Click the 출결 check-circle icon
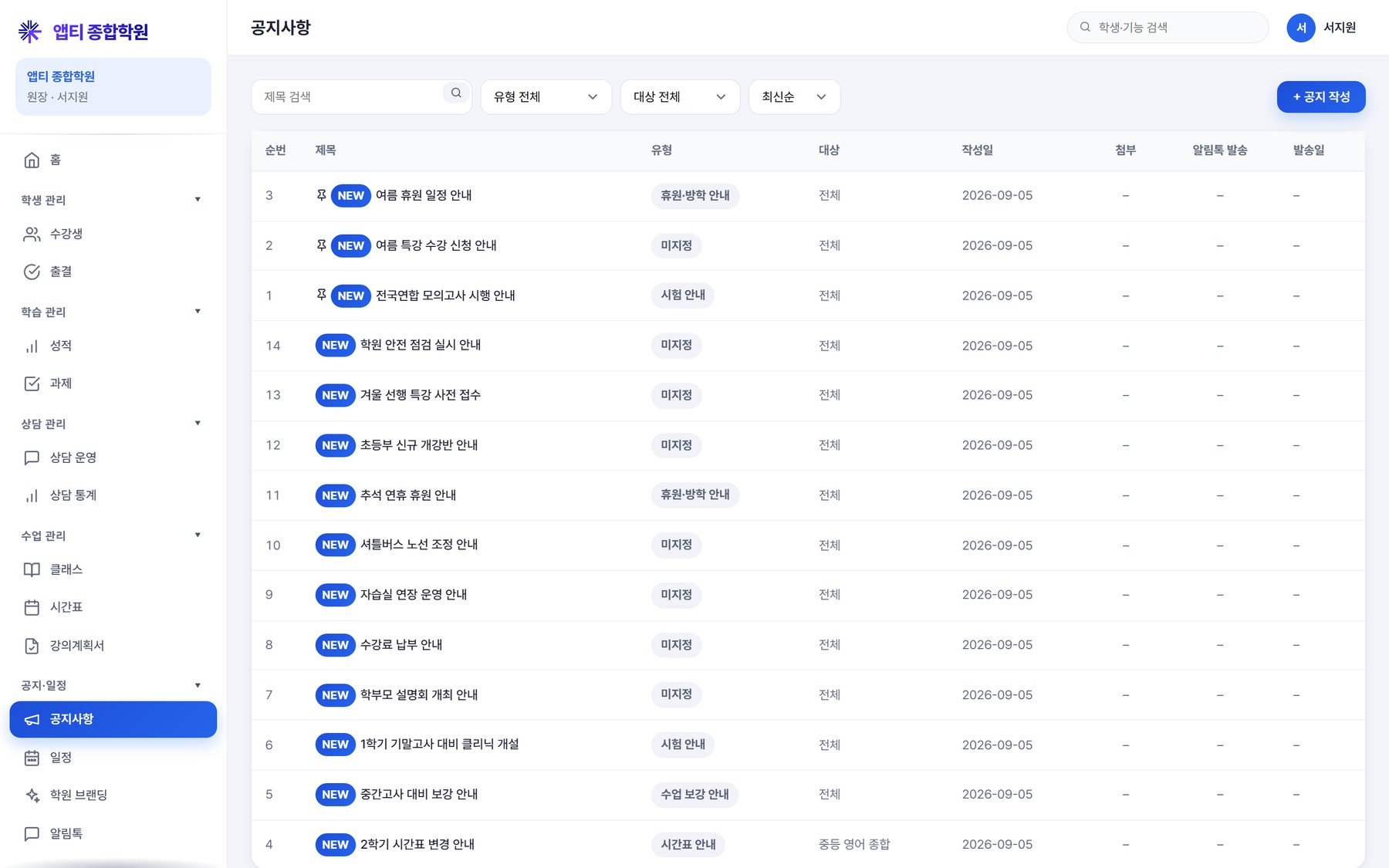1389x868 pixels. (x=32, y=272)
